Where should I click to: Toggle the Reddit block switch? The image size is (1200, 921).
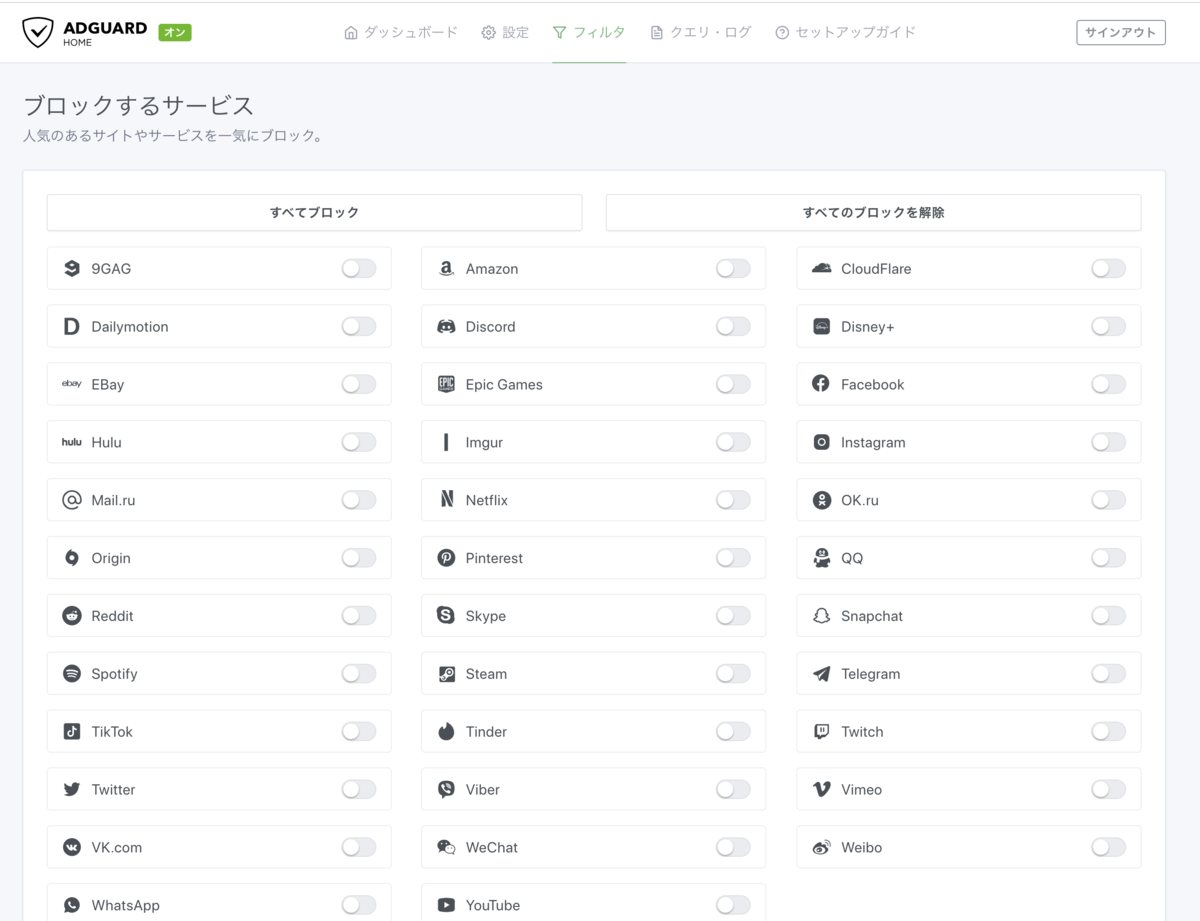click(358, 616)
